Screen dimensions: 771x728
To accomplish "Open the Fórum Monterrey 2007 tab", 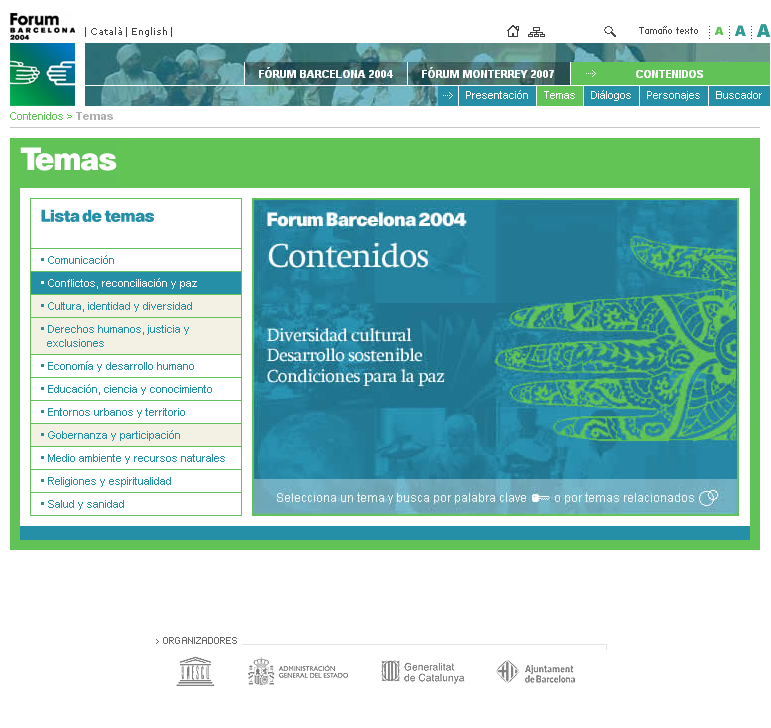I will pyautogui.click(x=487, y=74).
